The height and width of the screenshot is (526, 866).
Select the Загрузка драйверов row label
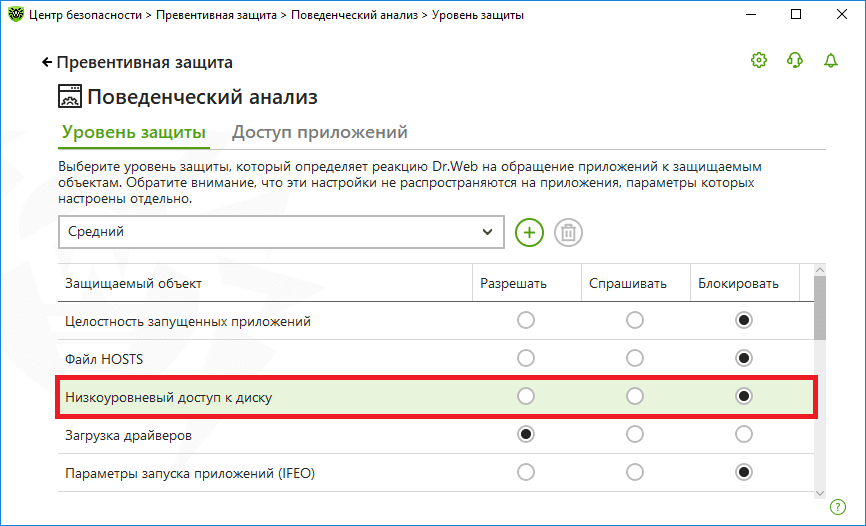pos(128,436)
